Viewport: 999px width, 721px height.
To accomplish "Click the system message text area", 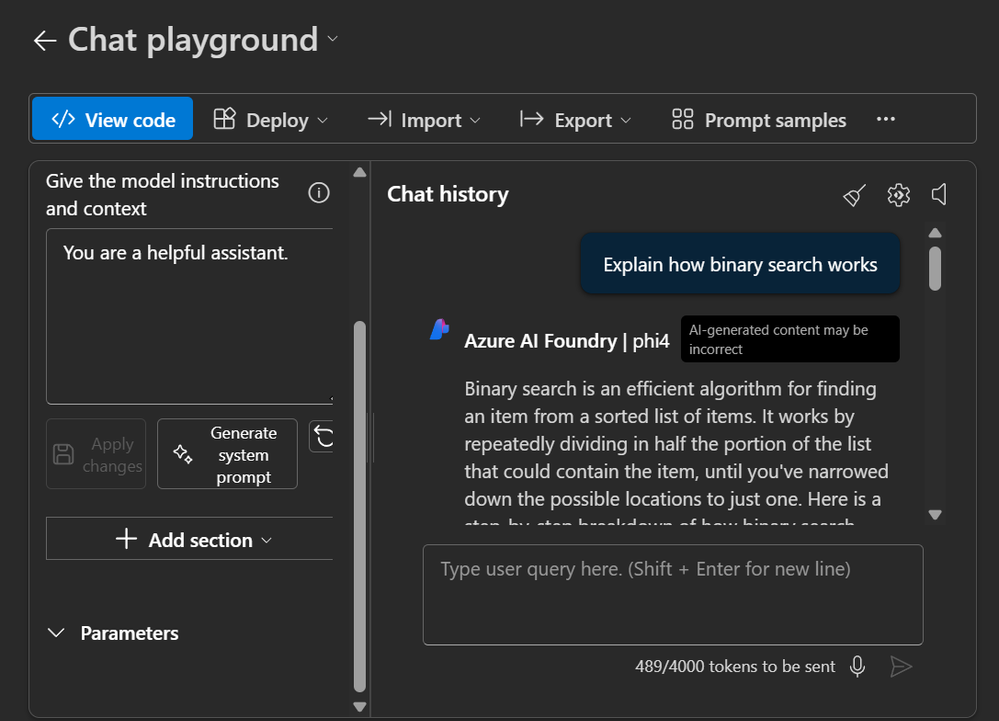I will [x=188, y=315].
